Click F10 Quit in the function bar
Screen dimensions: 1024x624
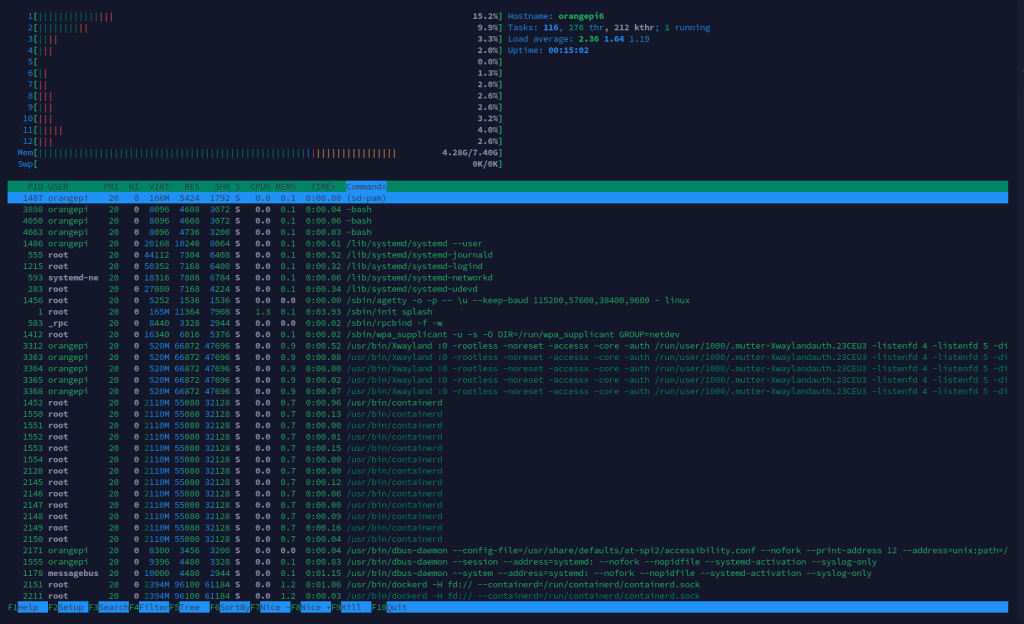[x=389, y=607]
